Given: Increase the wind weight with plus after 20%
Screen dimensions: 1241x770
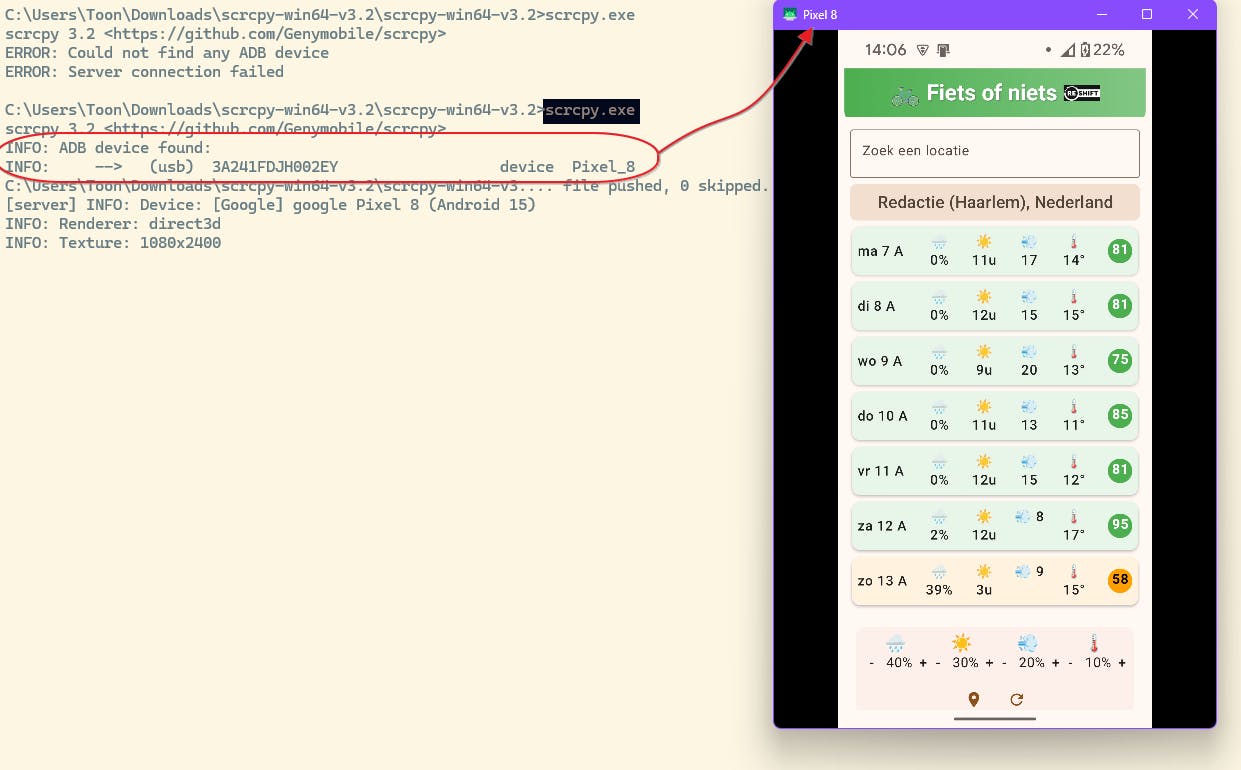Looking at the screenshot, I should click(x=1055, y=663).
